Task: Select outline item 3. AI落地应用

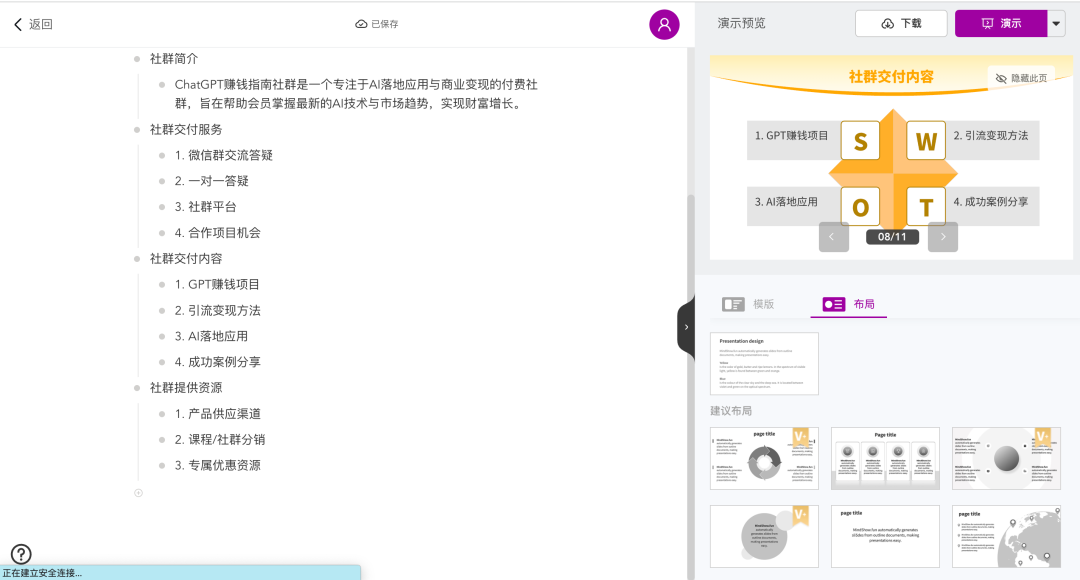Action: [211, 336]
